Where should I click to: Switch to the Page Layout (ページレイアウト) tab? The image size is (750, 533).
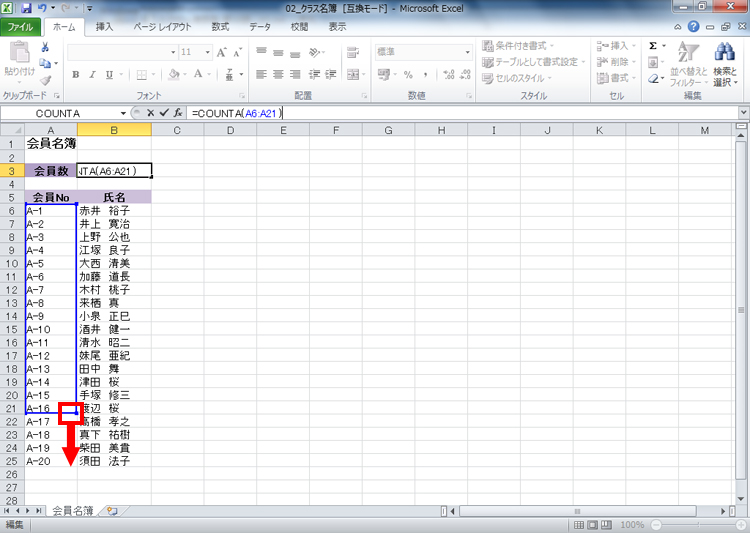point(162,27)
